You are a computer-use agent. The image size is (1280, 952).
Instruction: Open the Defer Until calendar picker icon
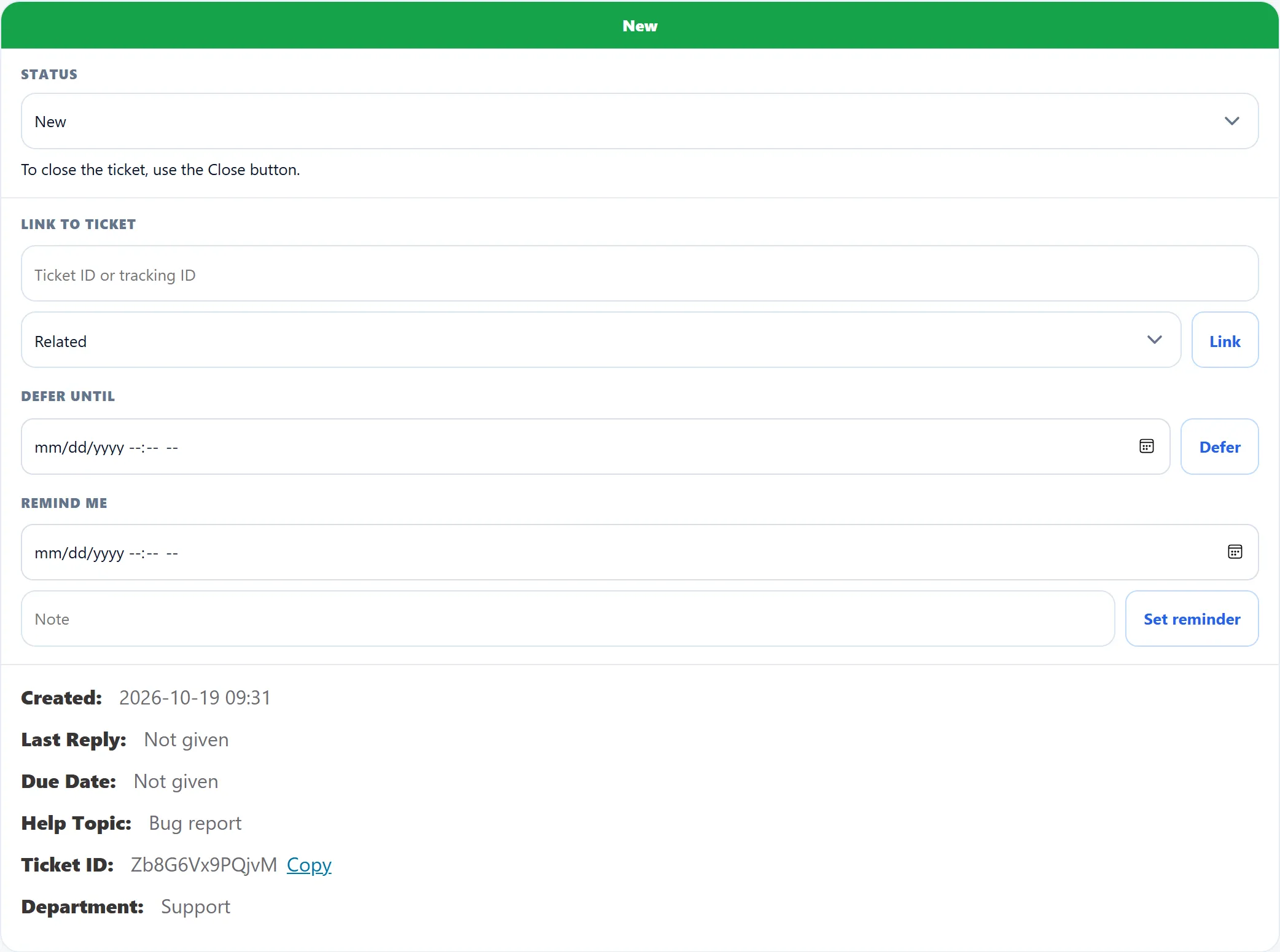[x=1146, y=447]
